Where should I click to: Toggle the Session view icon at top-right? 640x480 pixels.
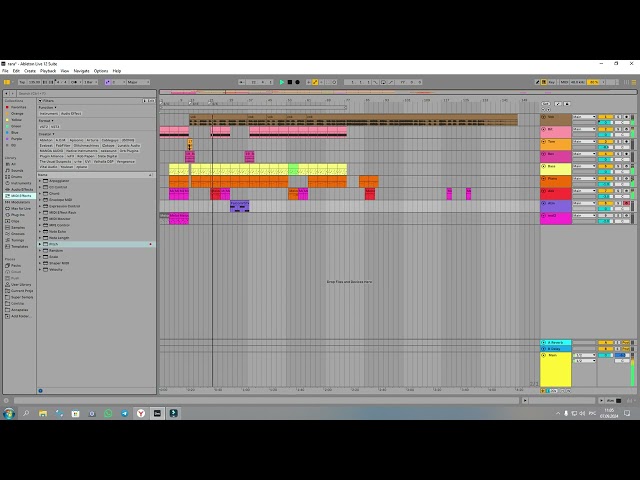point(627,82)
